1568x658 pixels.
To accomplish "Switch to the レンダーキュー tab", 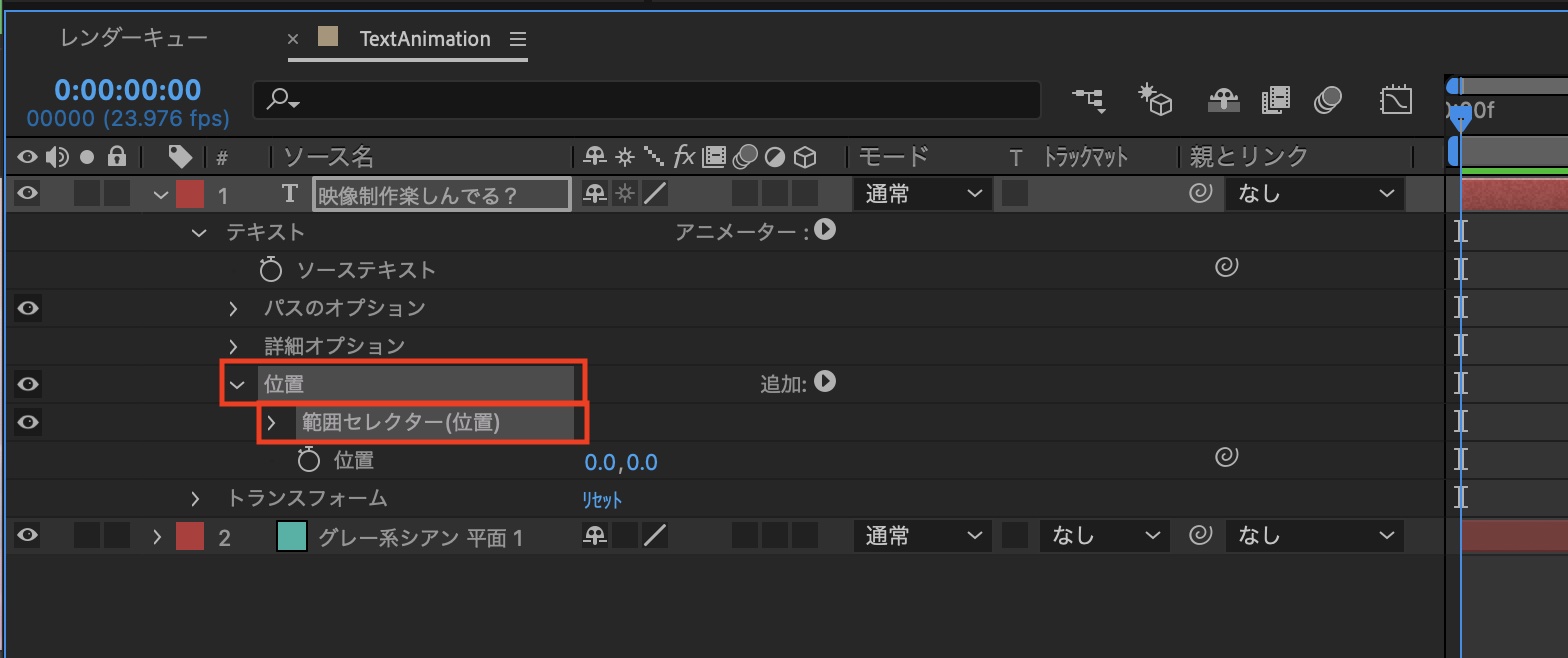I will (134, 38).
